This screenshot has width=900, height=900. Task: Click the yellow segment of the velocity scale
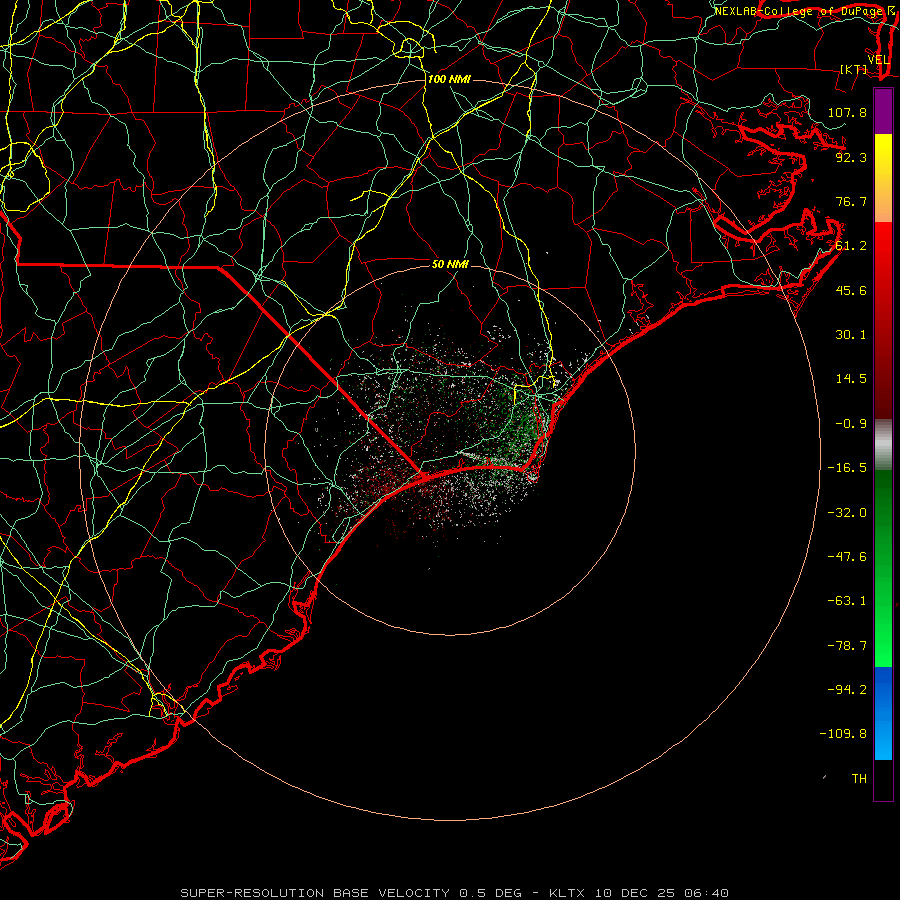point(883,178)
